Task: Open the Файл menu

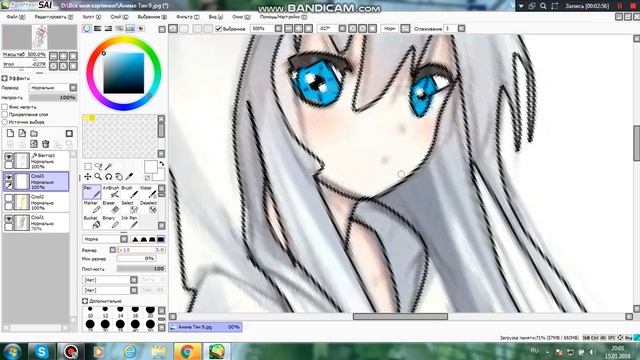Action: [x=16, y=17]
